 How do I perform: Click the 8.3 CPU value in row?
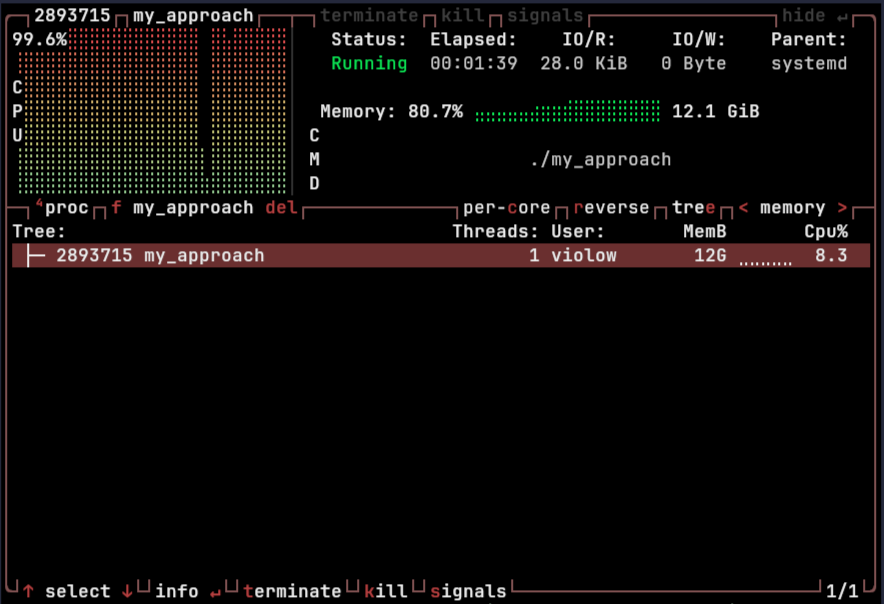pos(831,255)
